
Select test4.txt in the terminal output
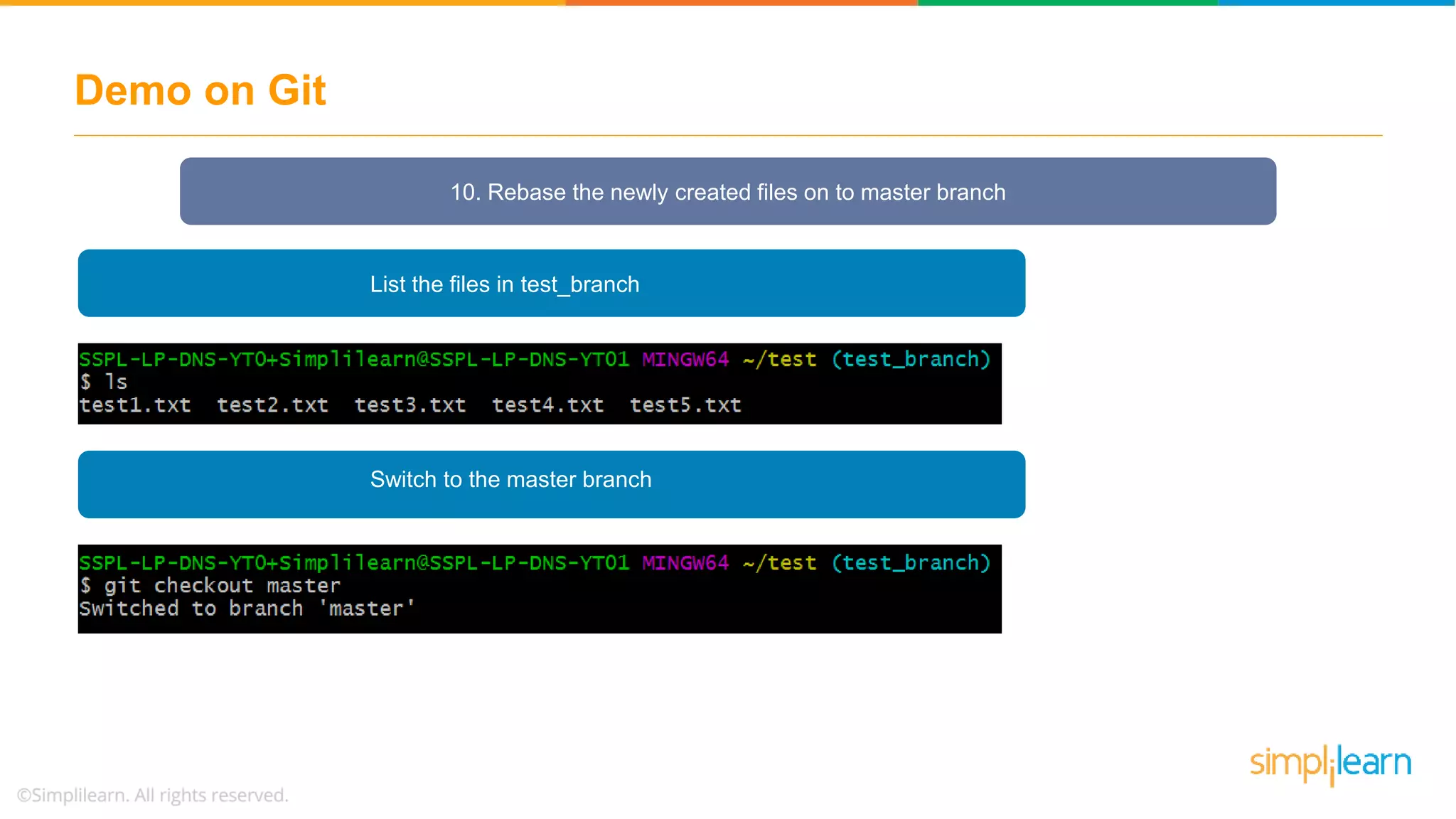(x=548, y=405)
